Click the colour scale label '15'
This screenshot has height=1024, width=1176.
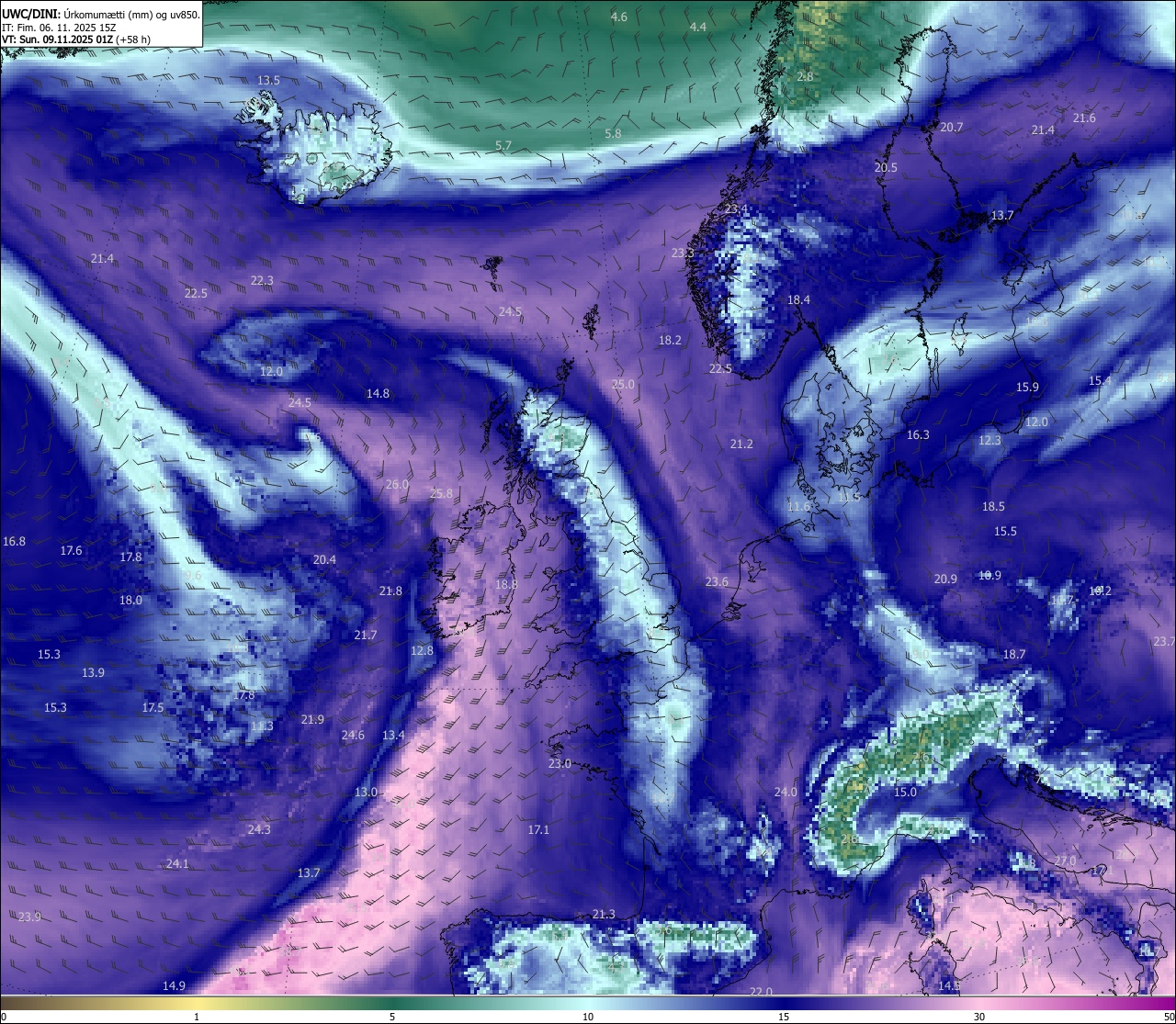pyautogui.click(x=784, y=1017)
